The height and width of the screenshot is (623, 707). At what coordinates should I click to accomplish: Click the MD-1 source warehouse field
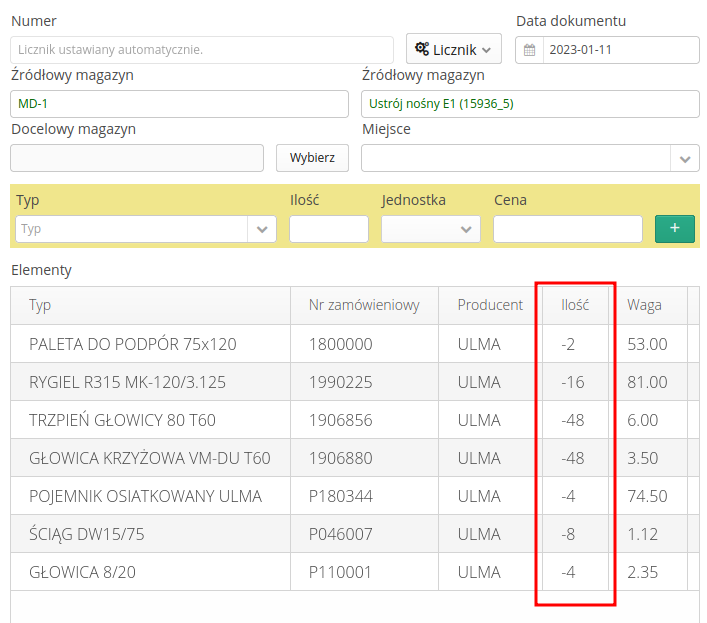pyautogui.click(x=180, y=104)
